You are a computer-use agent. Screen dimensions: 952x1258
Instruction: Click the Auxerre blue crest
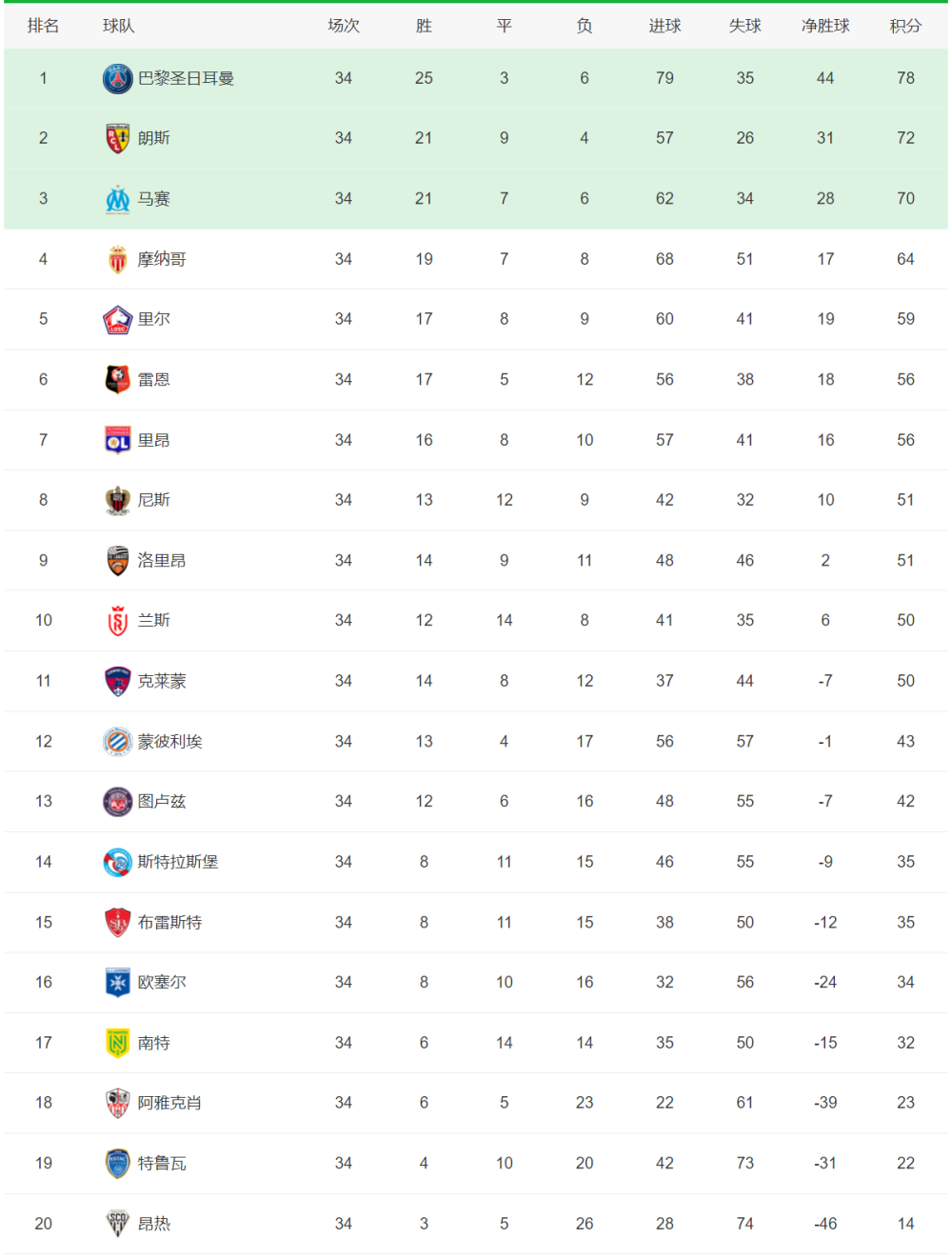(117, 982)
